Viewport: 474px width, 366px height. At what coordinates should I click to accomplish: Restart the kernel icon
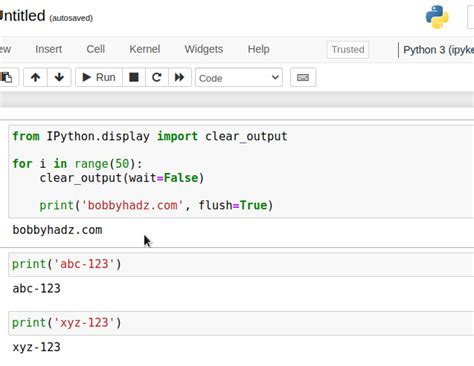click(157, 77)
